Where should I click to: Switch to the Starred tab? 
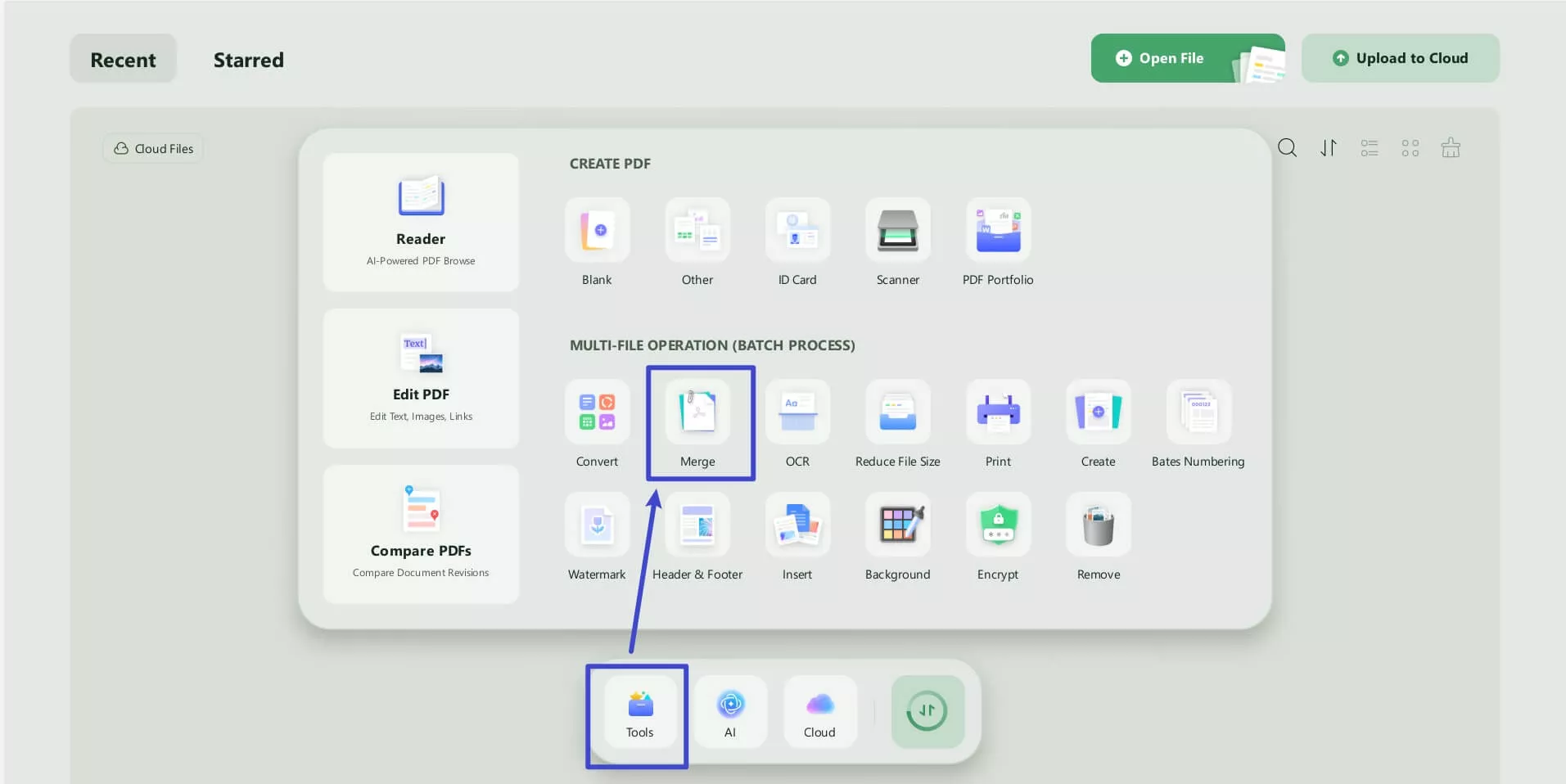click(248, 59)
